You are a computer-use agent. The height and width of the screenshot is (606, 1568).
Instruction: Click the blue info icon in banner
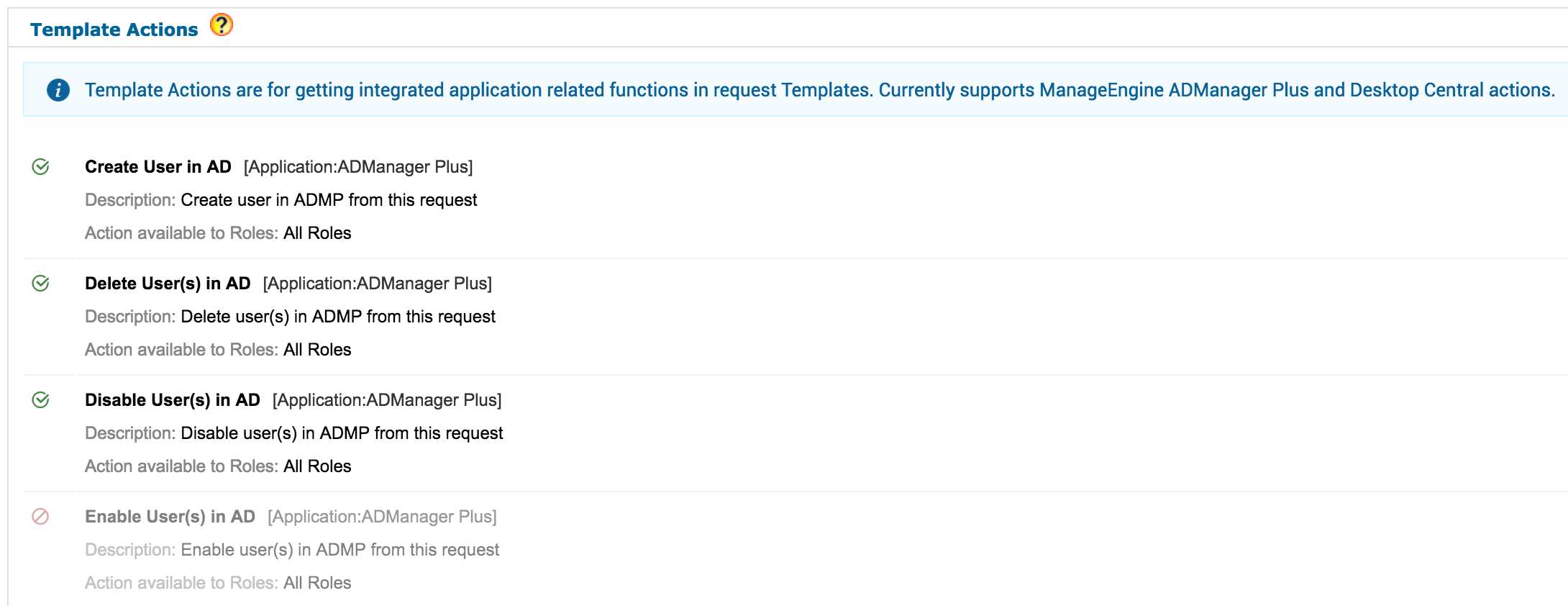58,90
